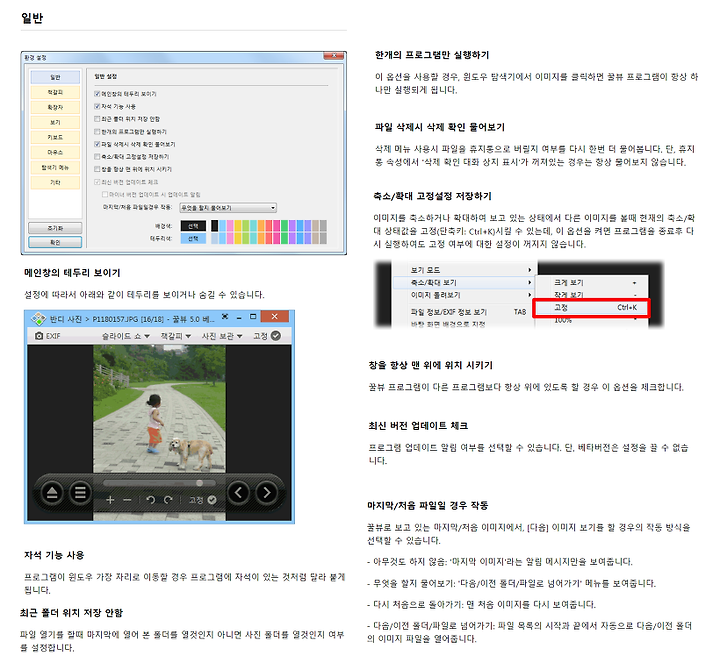Select the 책갈피 settings tab

[x=55, y=92]
